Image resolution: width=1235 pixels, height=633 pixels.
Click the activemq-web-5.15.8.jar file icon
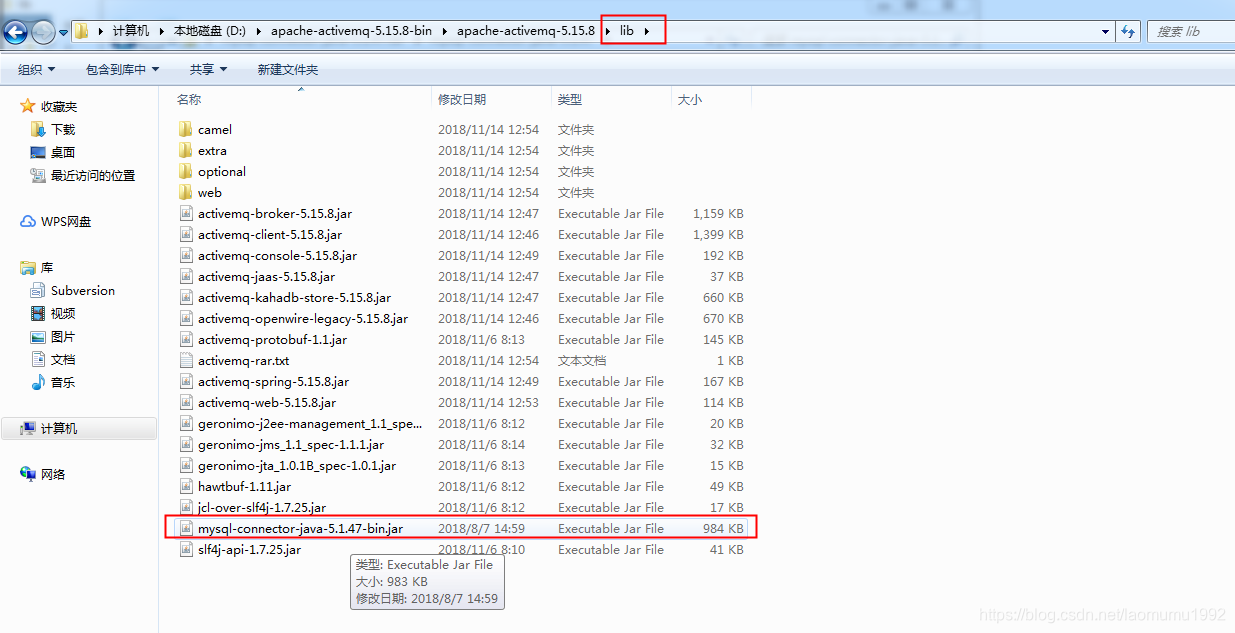186,402
